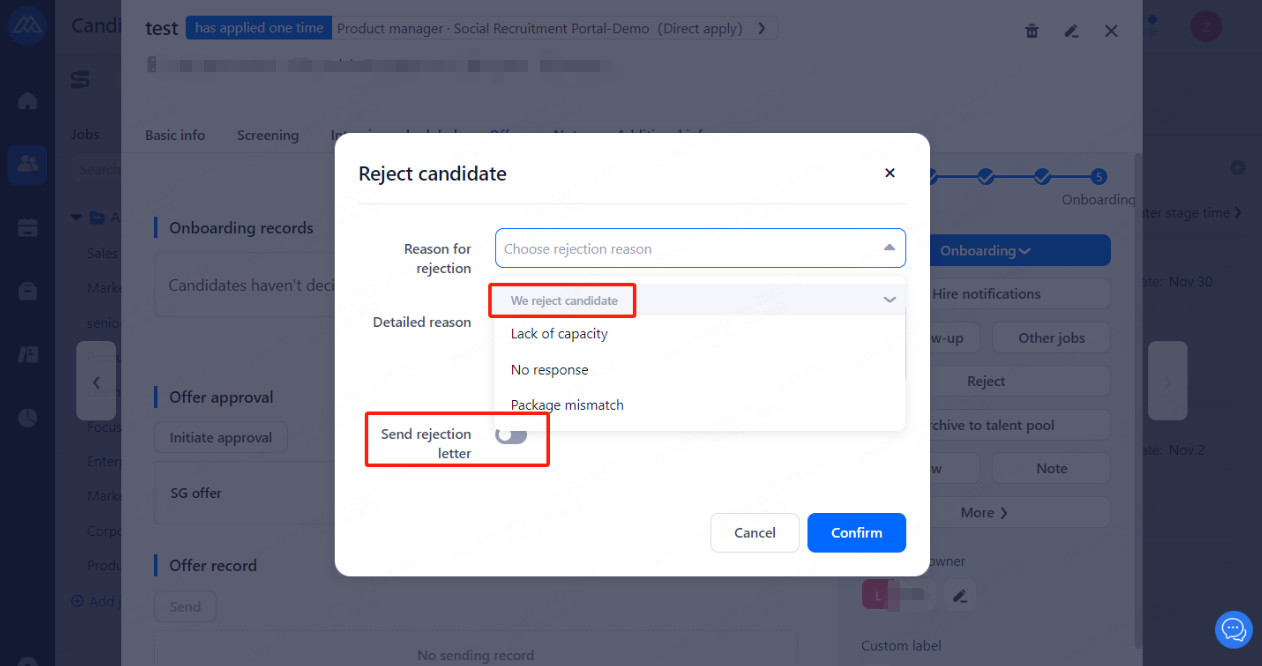Open the Screening tab
The width and height of the screenshot is (1262, 666).
[x=267, y=135]
